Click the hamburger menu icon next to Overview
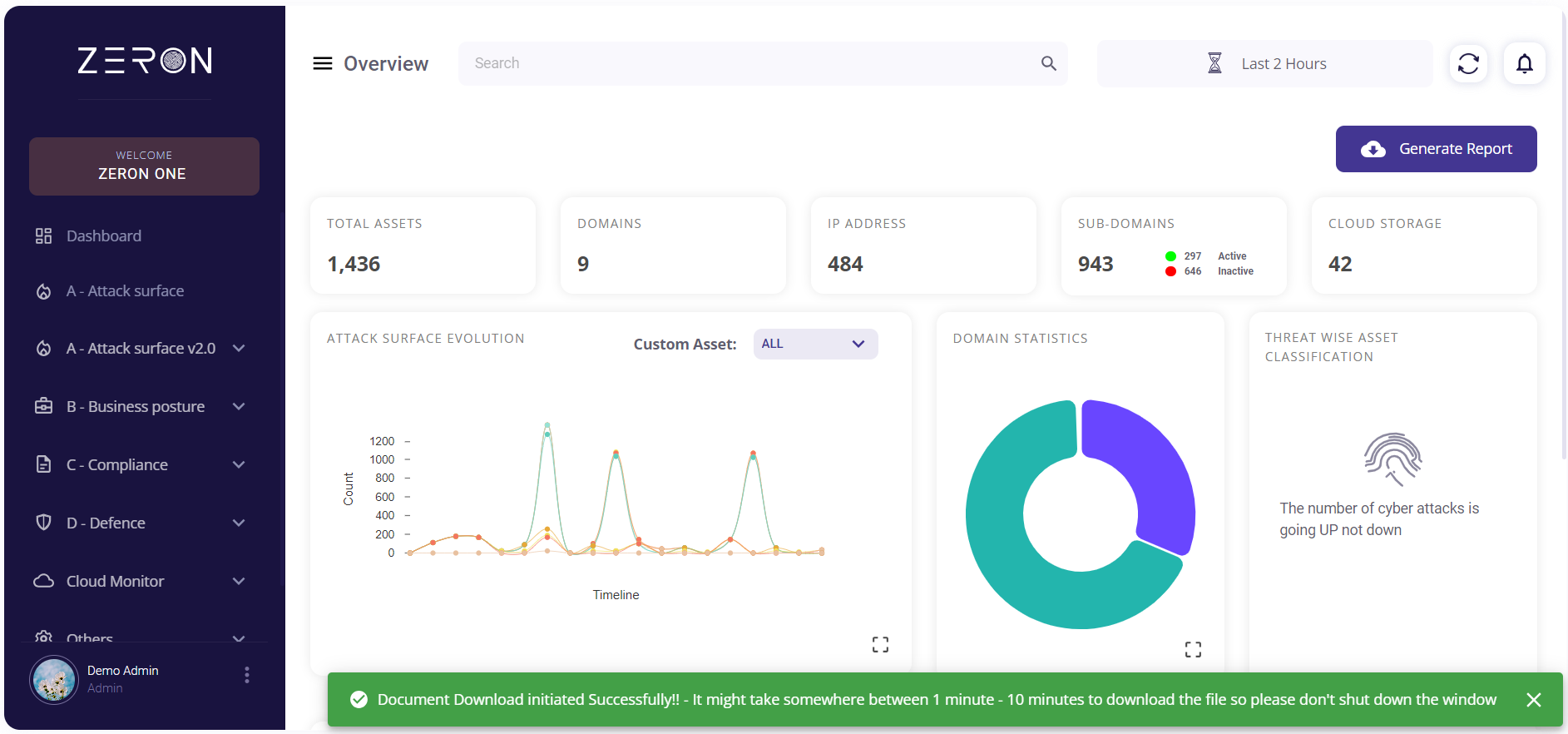 (x=322, y=63)
